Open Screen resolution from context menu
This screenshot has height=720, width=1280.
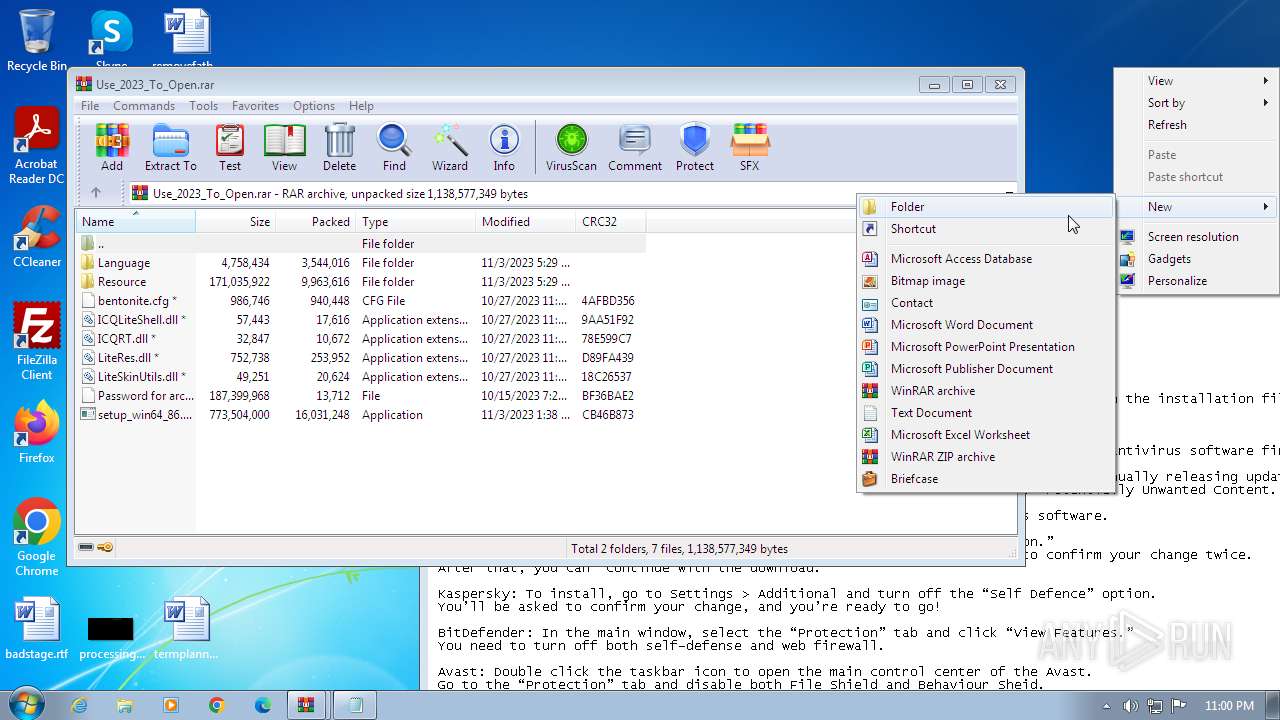(x=1196, y=237)
